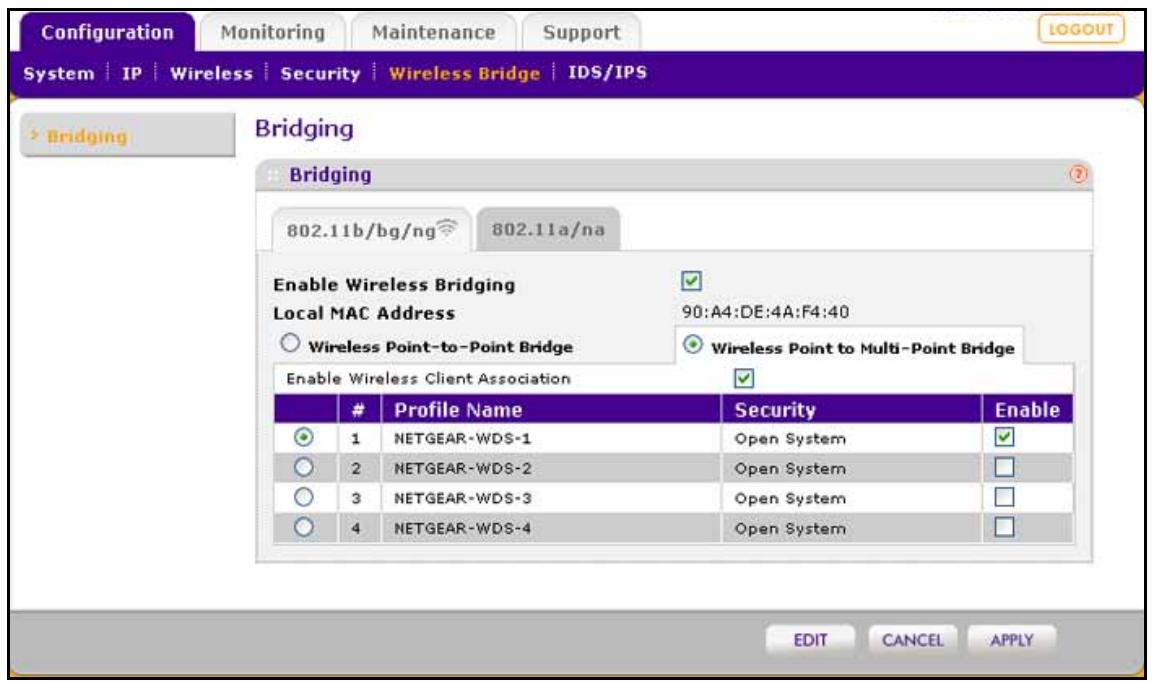
Task: Click the NETGEAR-WDS-4 profile name
Action: point(462,528)
